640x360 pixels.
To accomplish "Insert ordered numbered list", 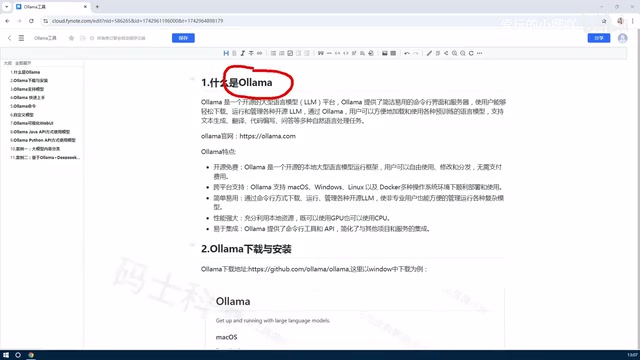I will click(282, 53).
